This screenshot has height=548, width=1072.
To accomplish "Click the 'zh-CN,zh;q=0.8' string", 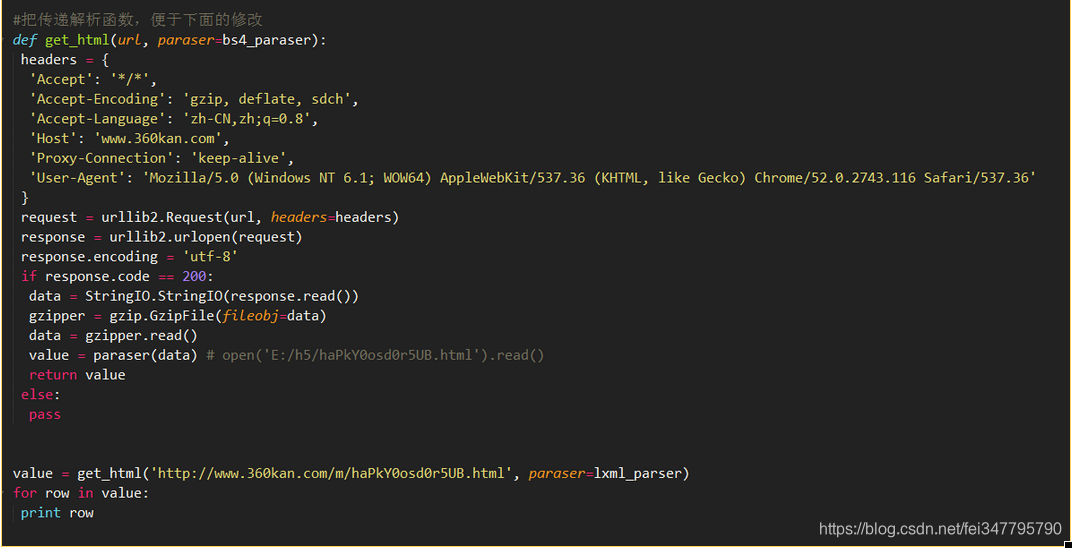I will (x=247, y=119).
